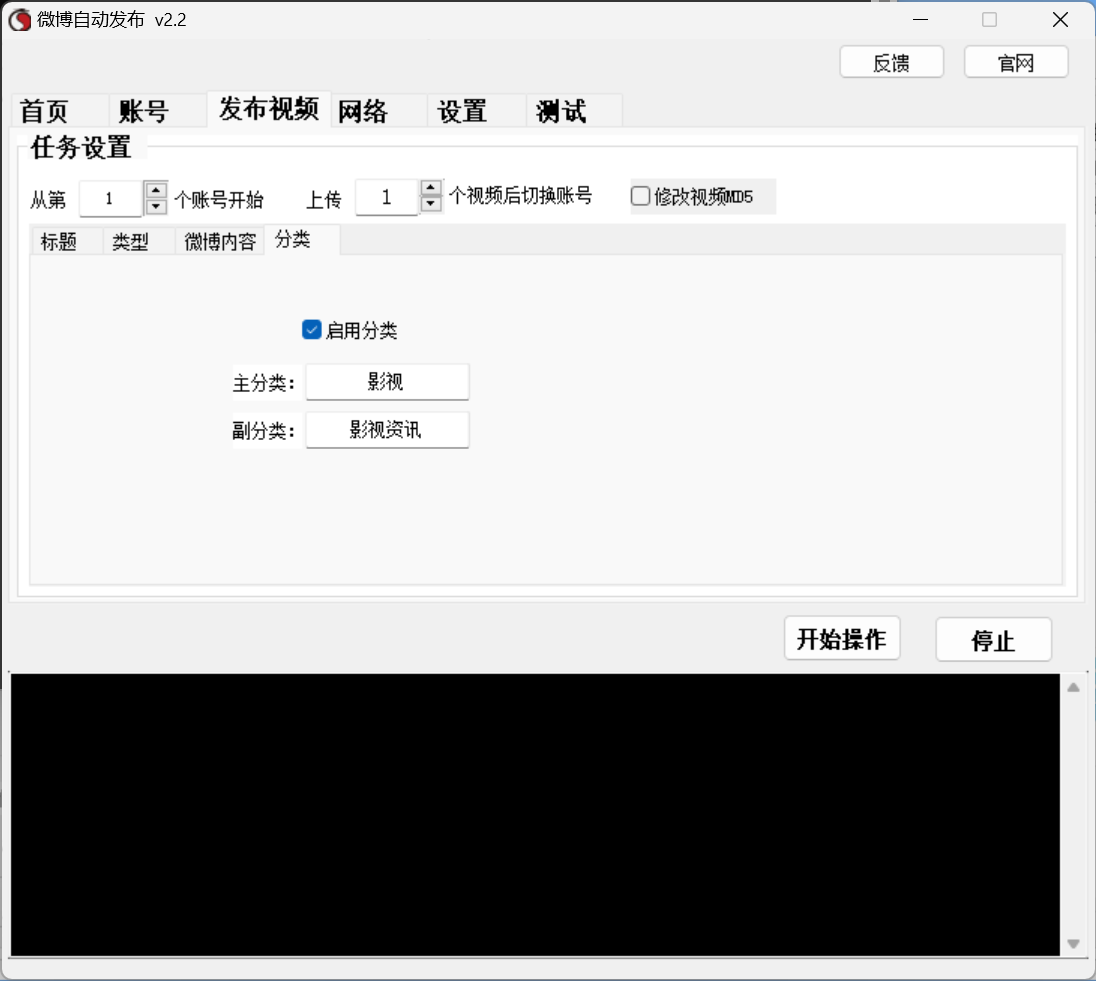Click the log scrollbar down arrow
Image resolution: width=1096 pixels, height=981 pixels.
1074,944
